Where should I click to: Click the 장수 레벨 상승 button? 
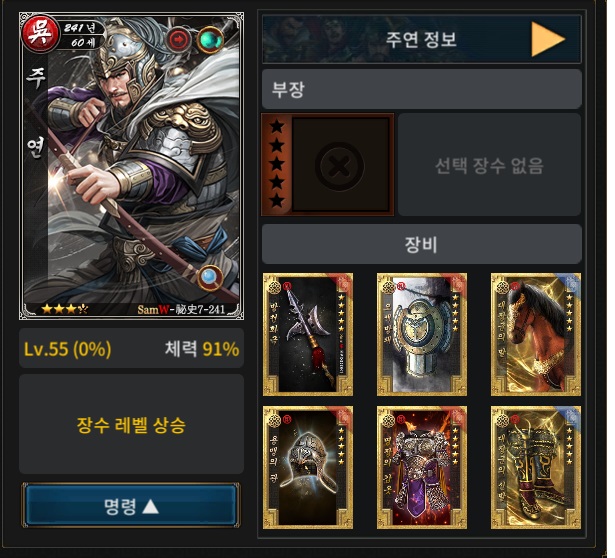(x=131, y=424)
